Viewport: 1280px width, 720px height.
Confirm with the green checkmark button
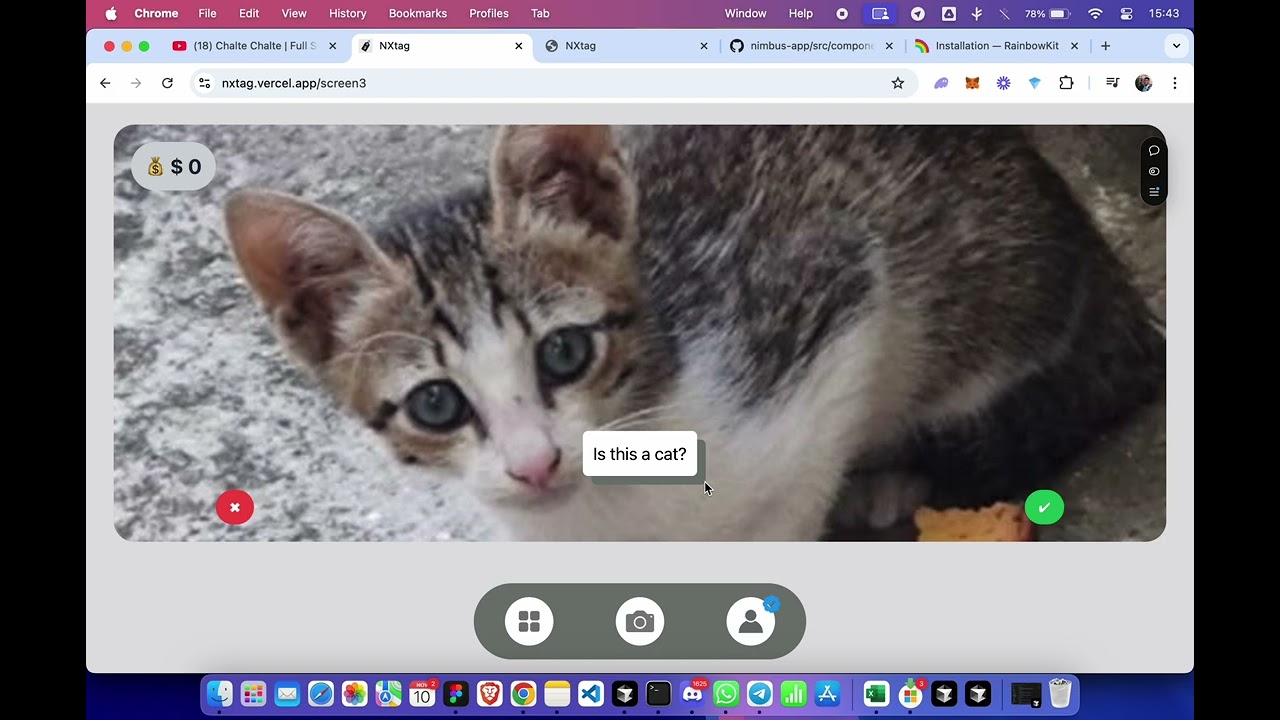point(1044,507)
